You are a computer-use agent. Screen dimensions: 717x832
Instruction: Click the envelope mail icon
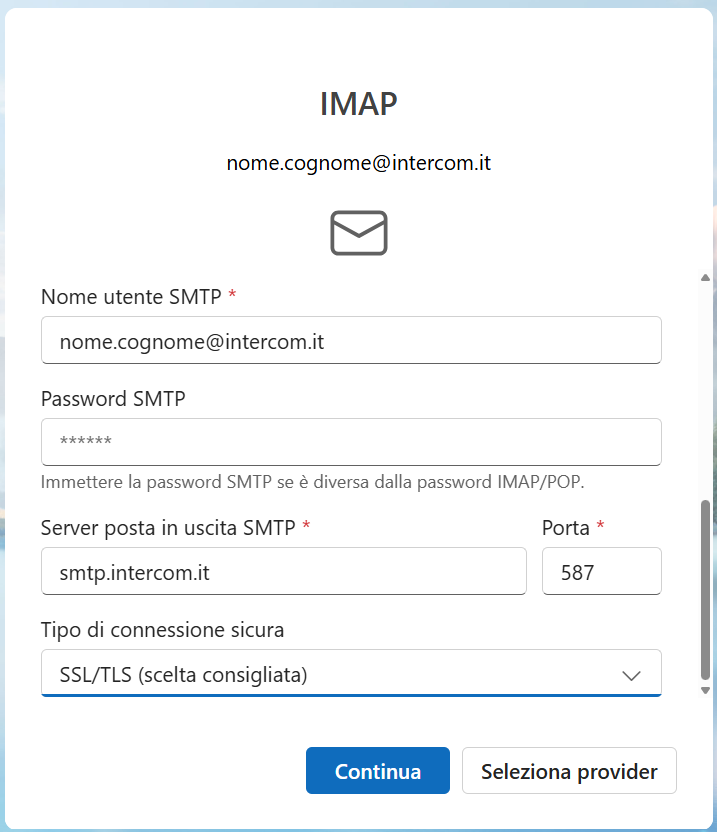[358, 233]
